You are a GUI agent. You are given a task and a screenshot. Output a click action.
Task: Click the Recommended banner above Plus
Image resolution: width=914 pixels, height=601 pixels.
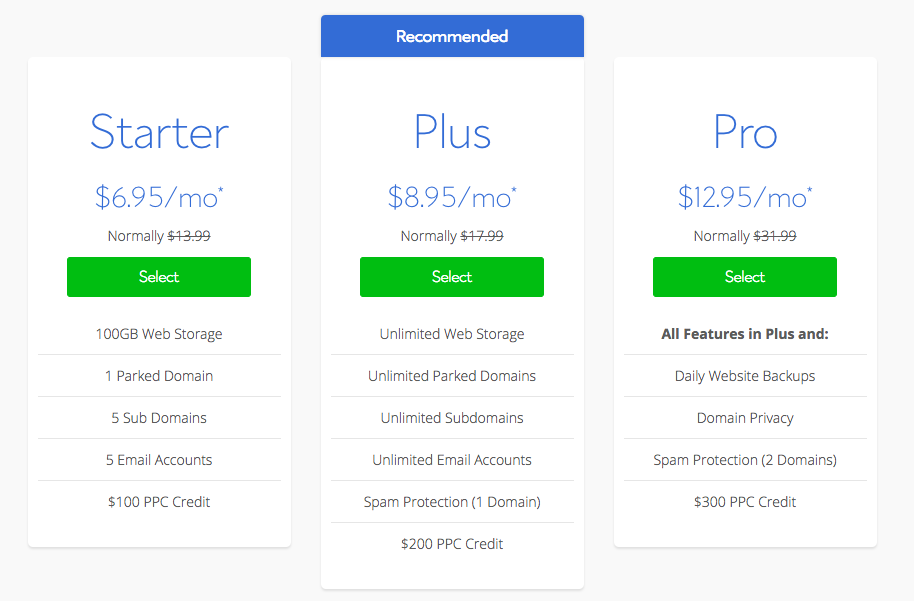[x=452, y=36]
